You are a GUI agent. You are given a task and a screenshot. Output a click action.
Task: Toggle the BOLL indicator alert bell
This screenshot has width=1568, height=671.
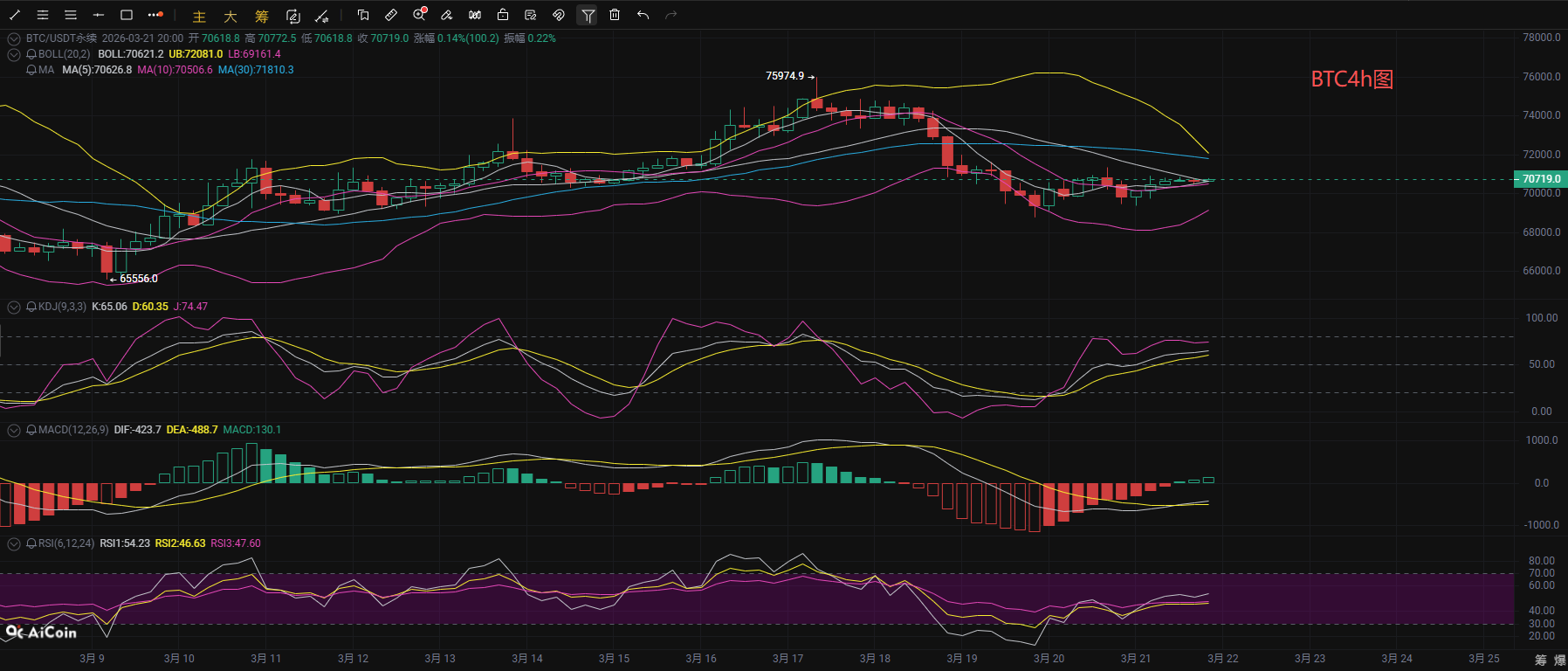tap(31, 54)
